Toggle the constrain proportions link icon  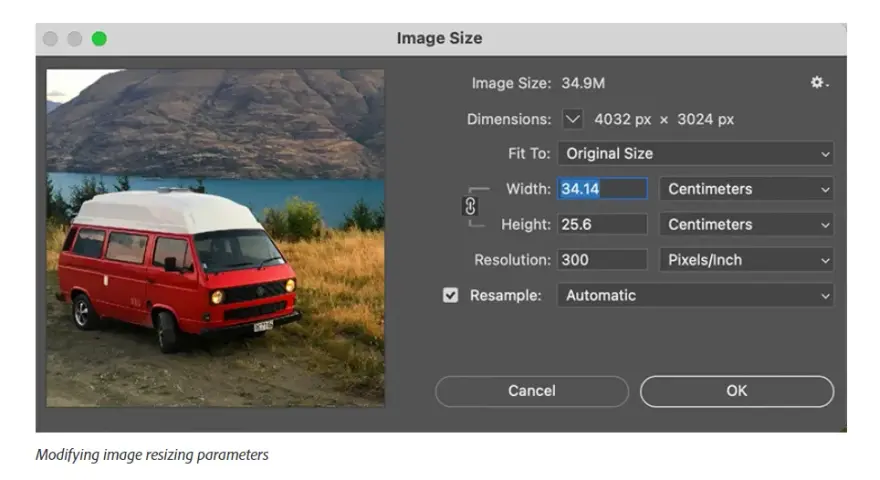(470, 207)
